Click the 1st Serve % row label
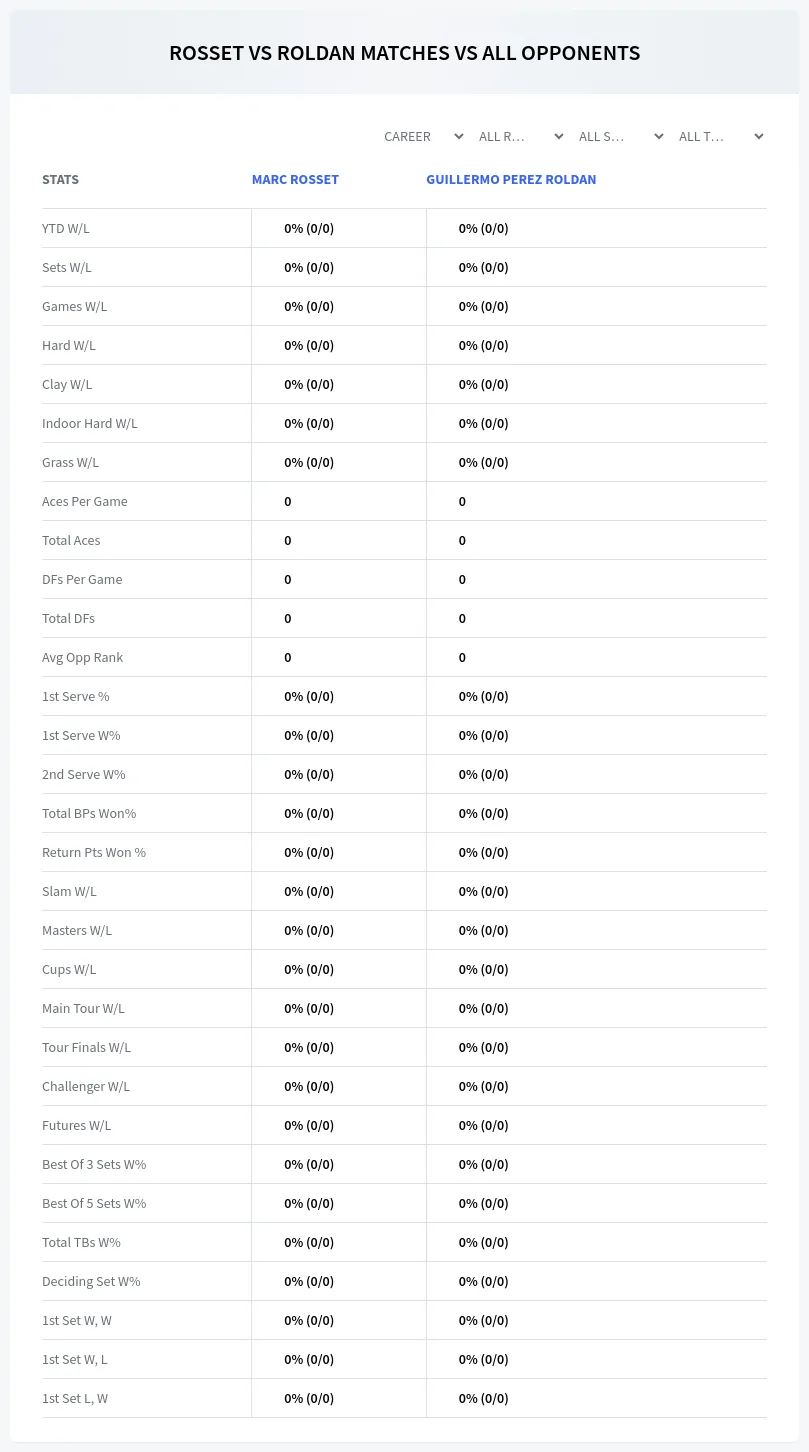Screen dimensions: 809x1452 [76, 696]
